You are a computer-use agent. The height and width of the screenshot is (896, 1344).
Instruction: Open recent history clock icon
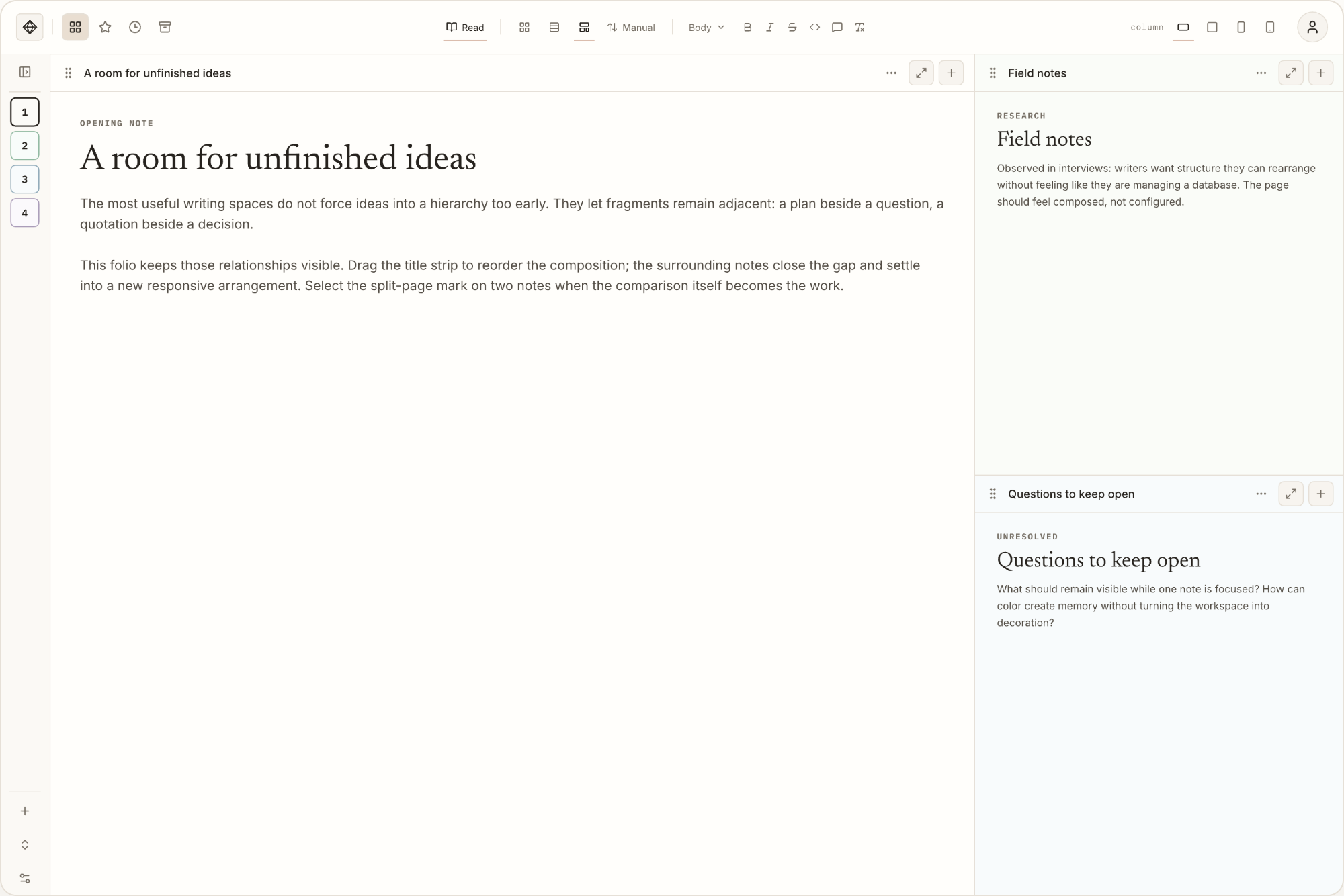click(135, 28)
